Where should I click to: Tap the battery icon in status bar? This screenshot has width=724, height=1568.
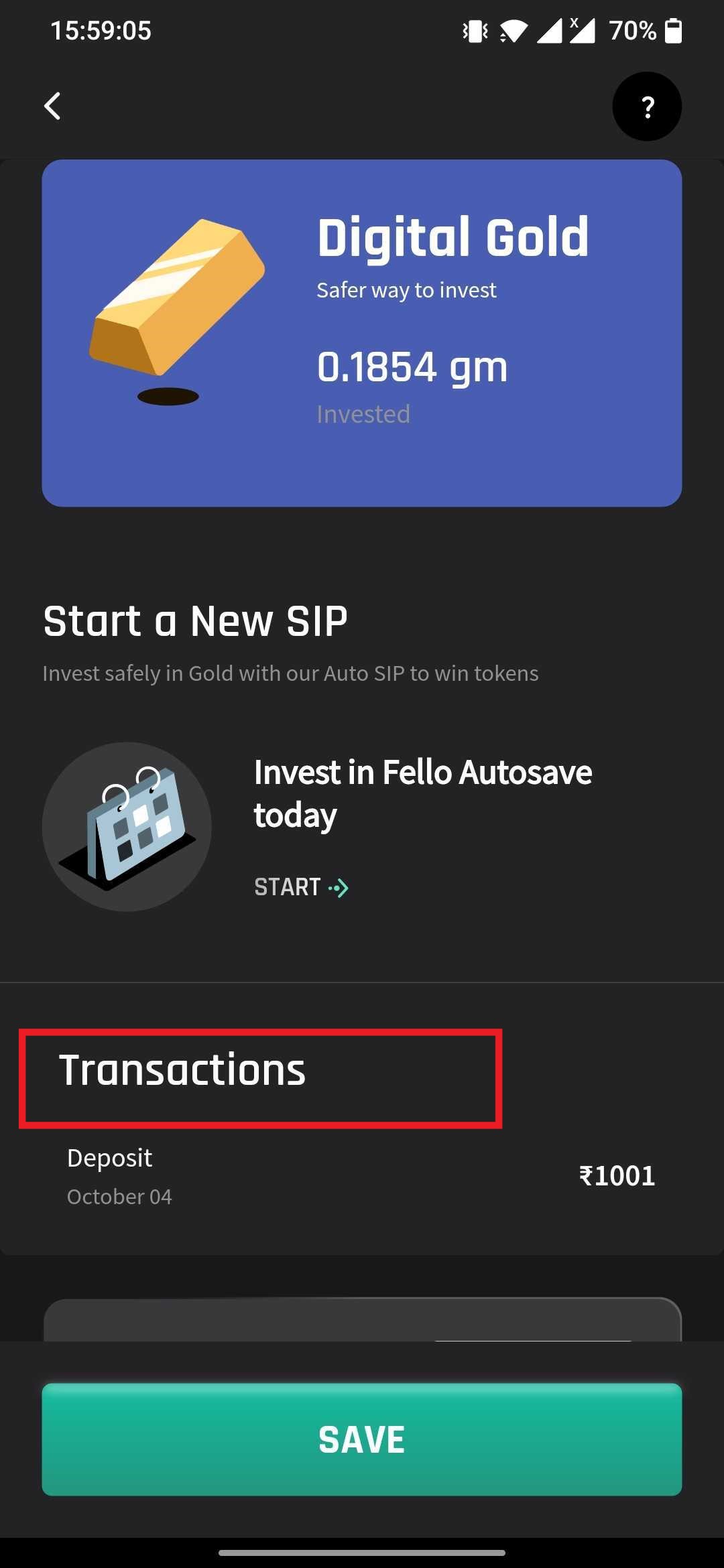click(x=673, y=31)
